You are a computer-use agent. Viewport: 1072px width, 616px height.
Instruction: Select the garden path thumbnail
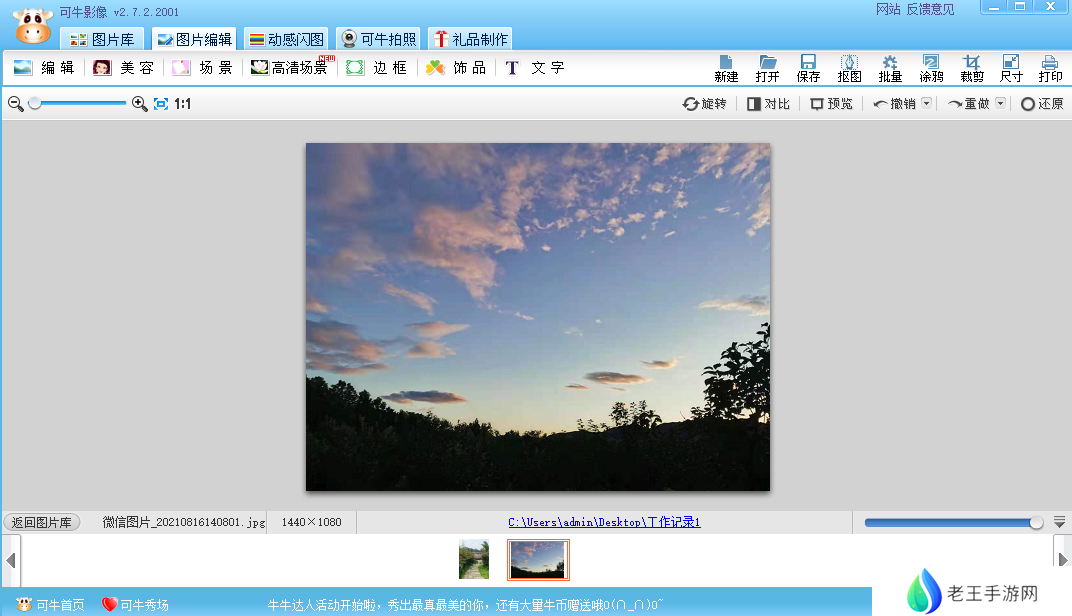pos(474,559)
